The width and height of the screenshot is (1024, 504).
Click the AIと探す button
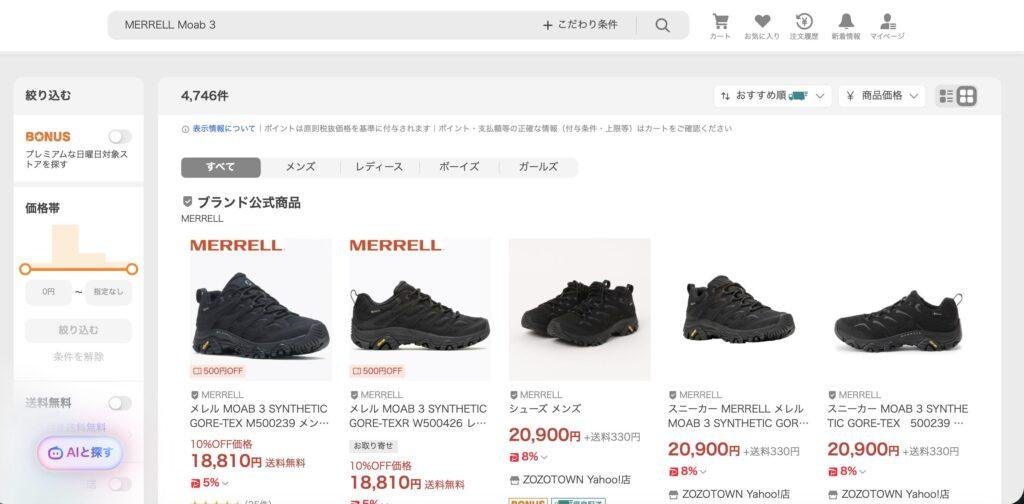coord(80,452)
